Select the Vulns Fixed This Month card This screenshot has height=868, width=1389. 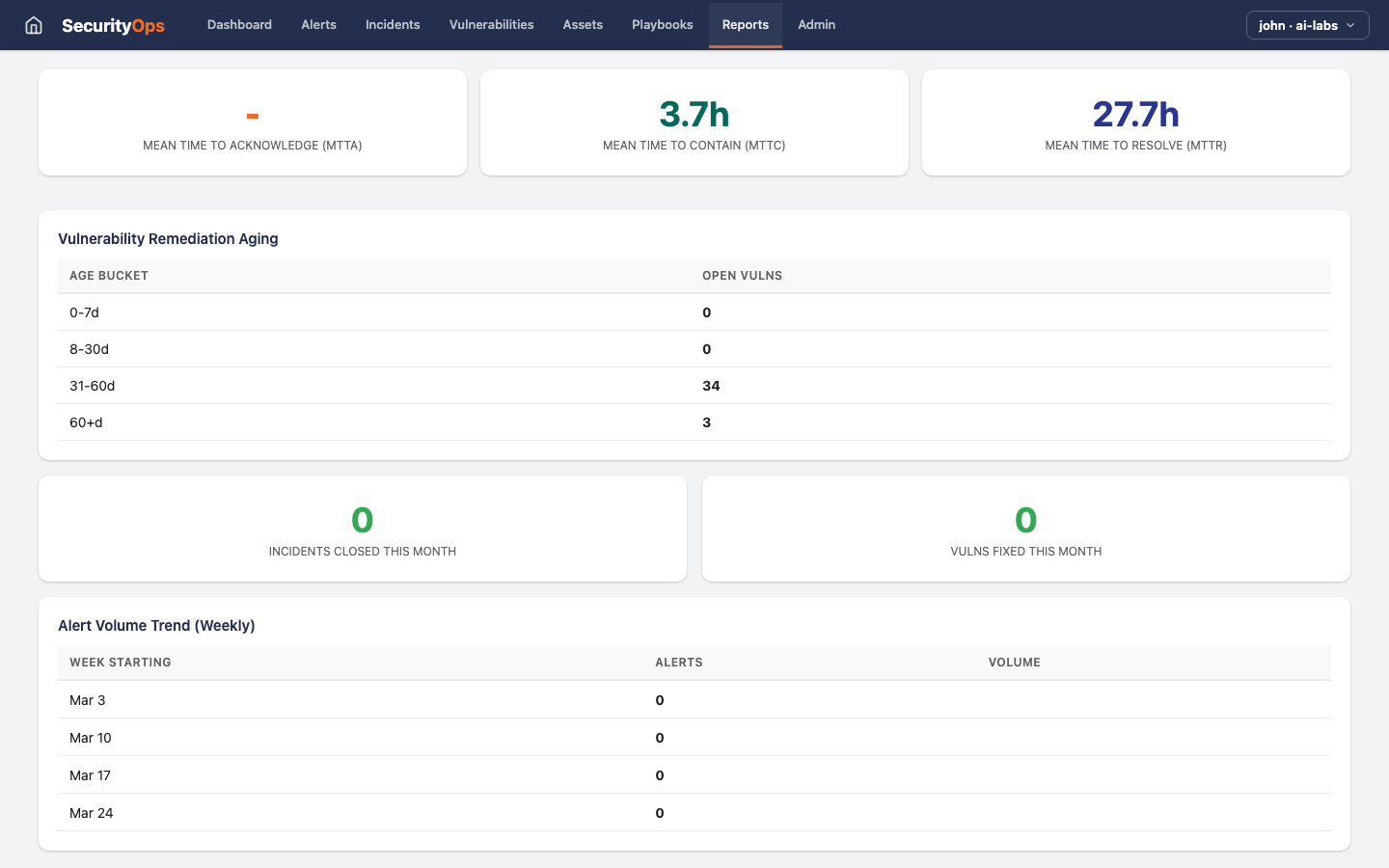pyautogui.click(x=1025, y=528)
